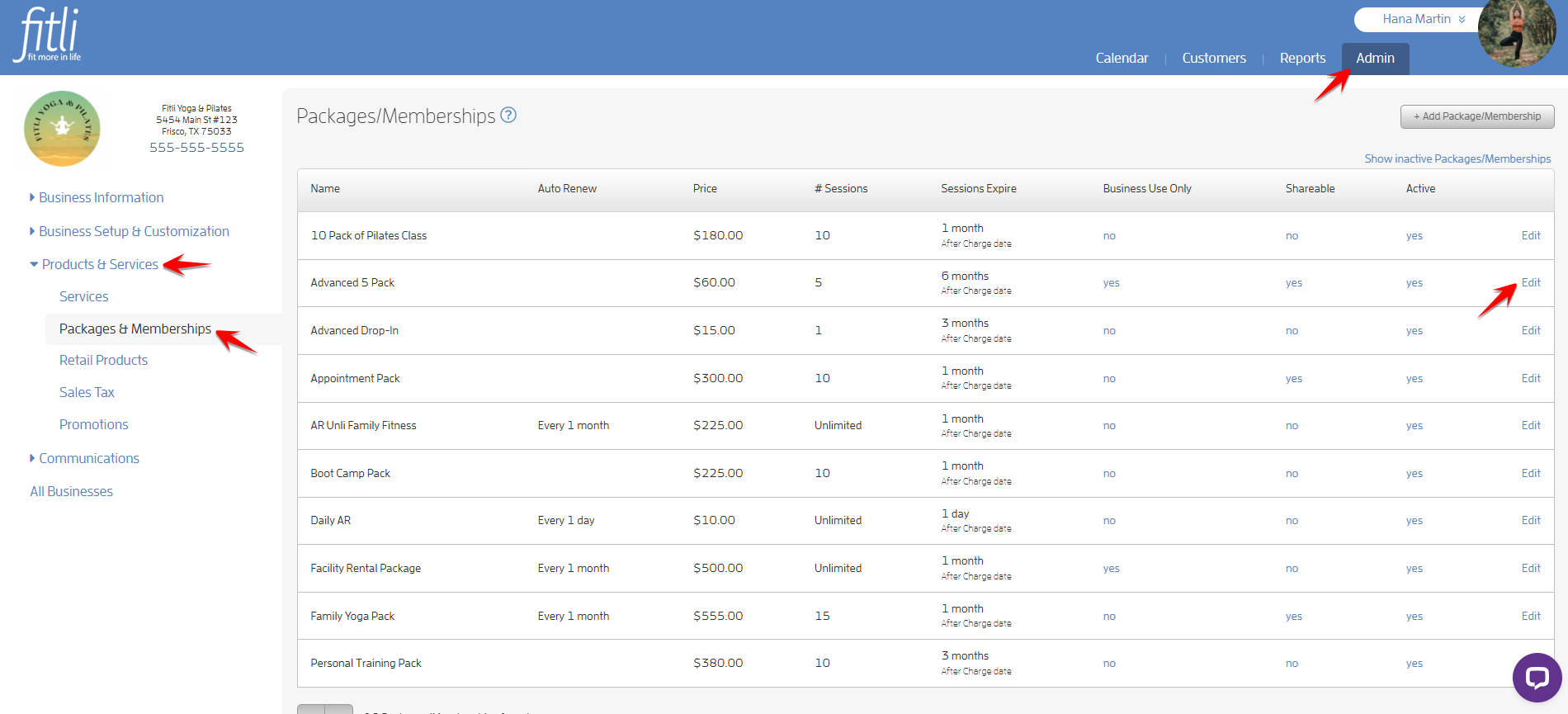The height and width of the screenshot is (714, 1568).
Task: Open the Hana Martin user dropdown
Action: [1423, 19]
